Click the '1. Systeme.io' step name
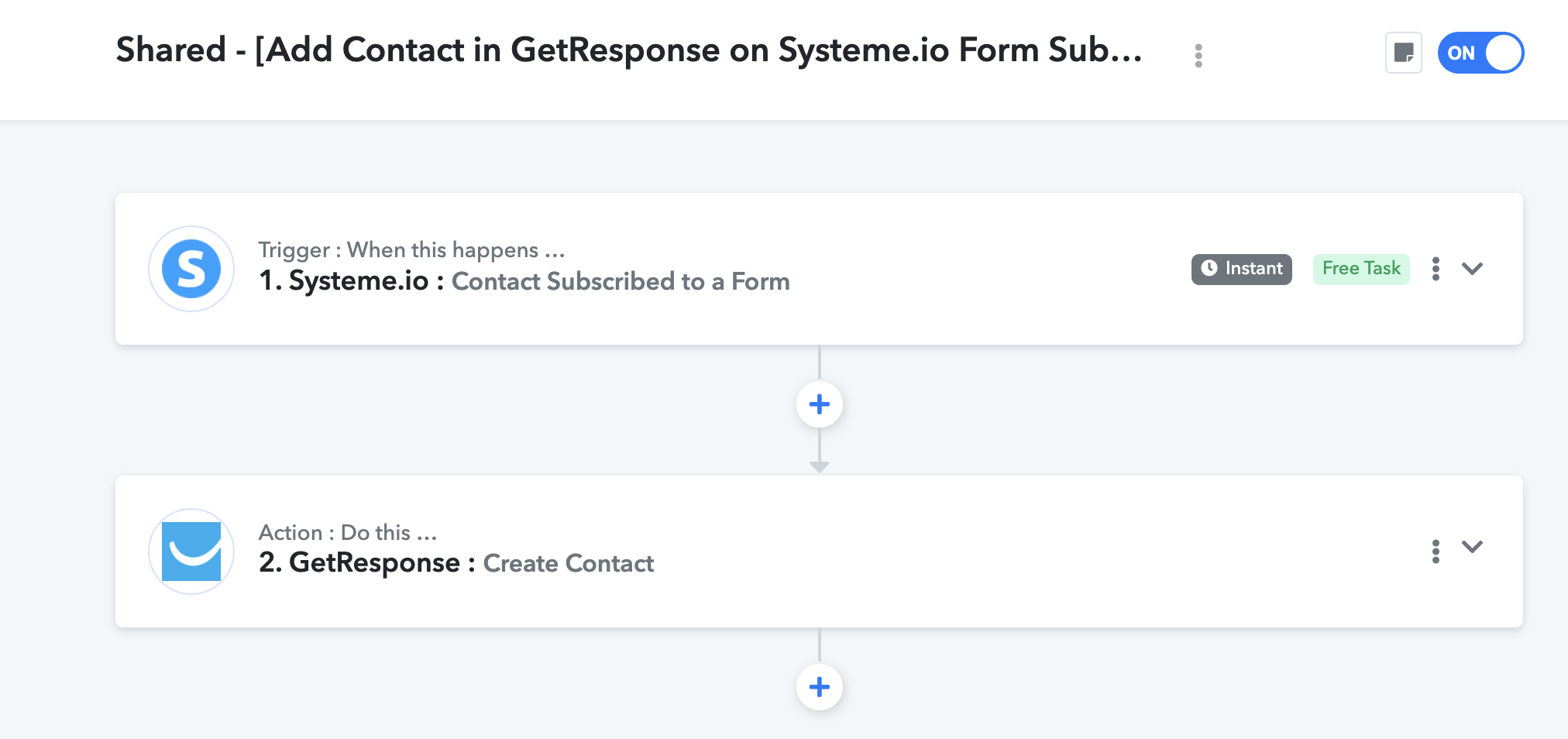This screenshot has height=739, width=1568. 343,281
